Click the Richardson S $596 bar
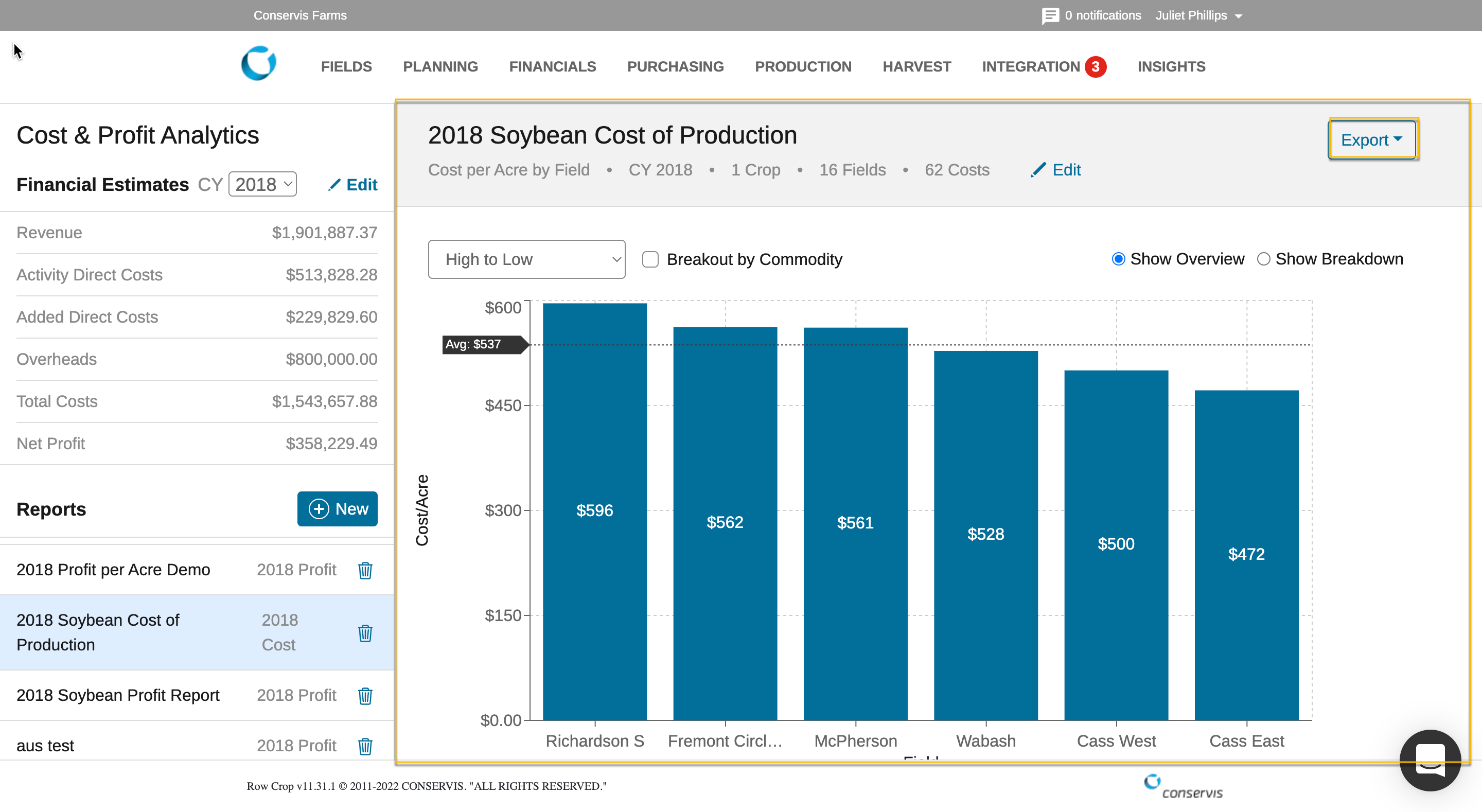Viewport: 1482px width, 812px height. [x=594, y=510]
